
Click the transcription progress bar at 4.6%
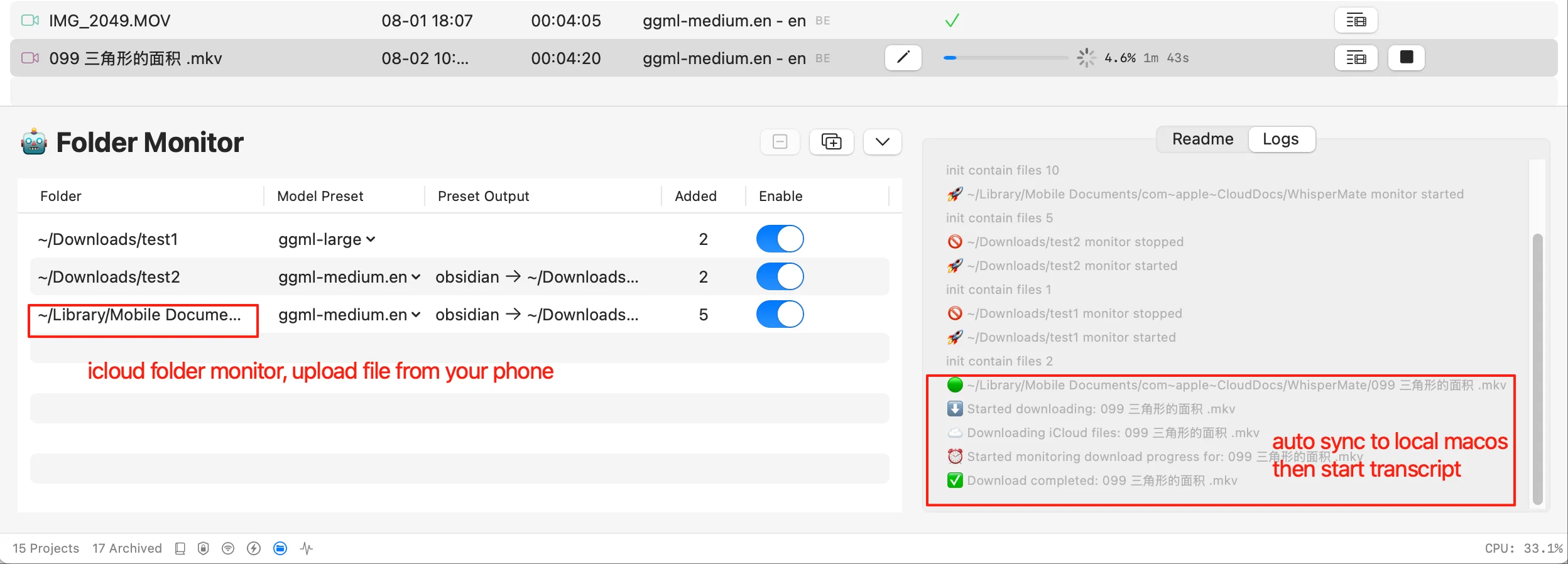click(x=1005, y=58)
